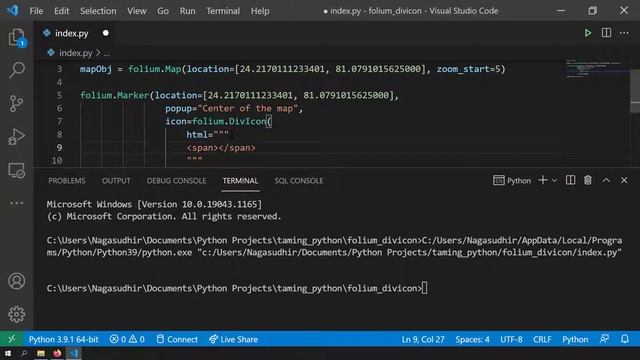This screenshot has width=640, height=360.
Task: Click Connect in the status bar
Action: (x=177, y=339)
